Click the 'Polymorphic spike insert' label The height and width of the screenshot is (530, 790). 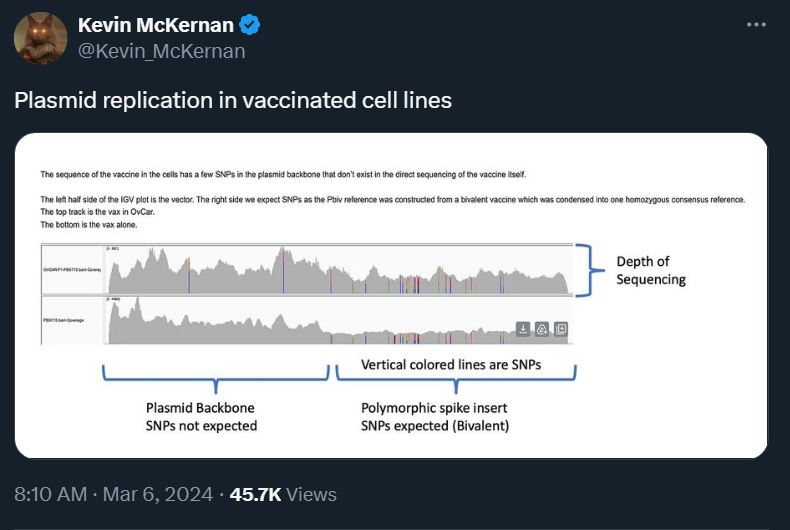(x=434, y=408)
